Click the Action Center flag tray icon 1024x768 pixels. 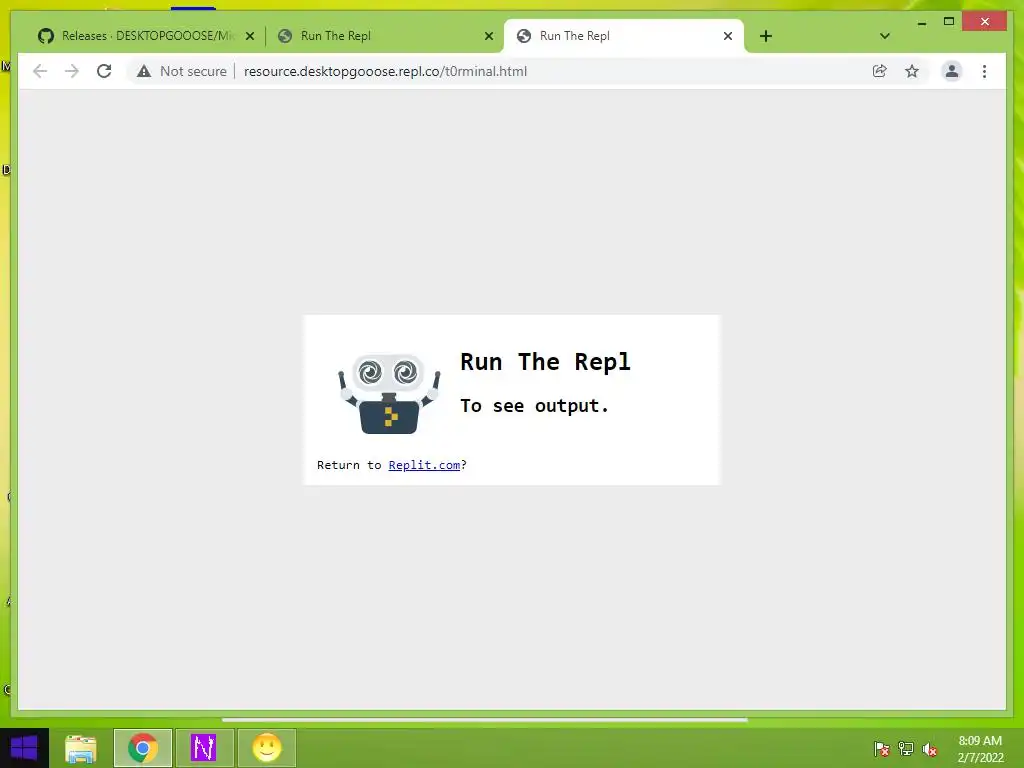[x=881, y=748]
